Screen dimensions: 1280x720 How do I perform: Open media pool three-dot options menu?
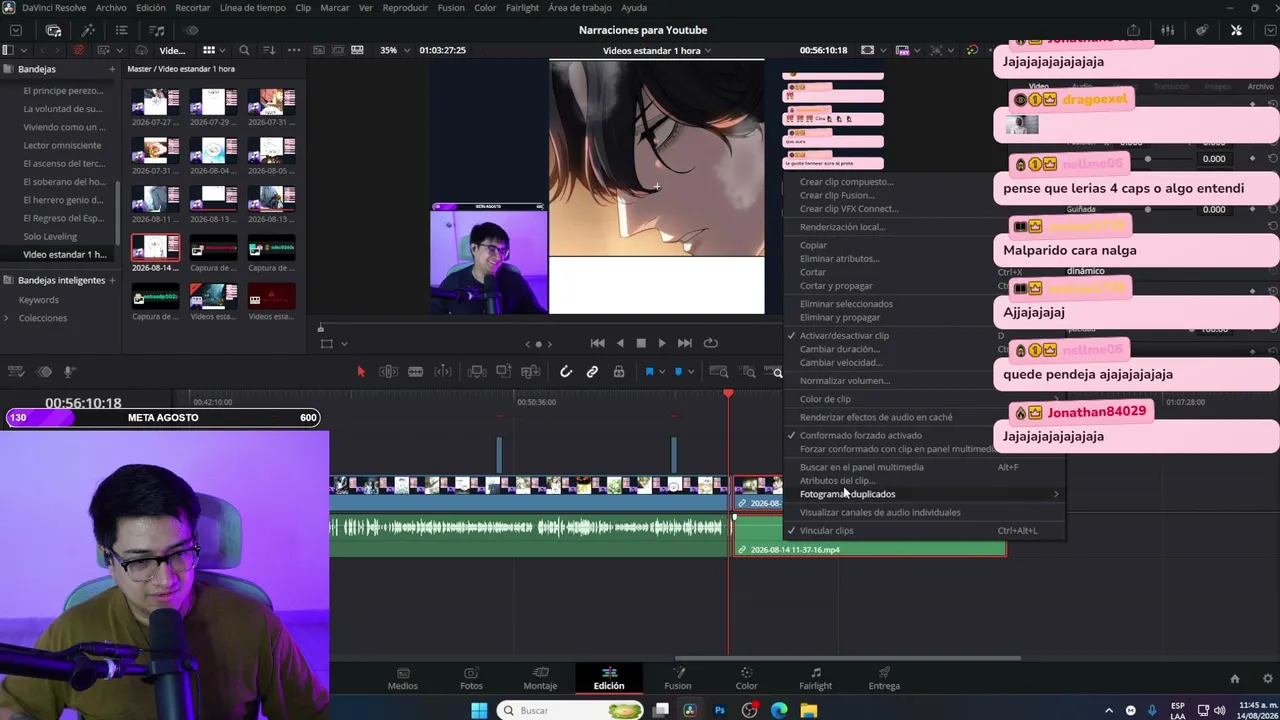[294, 50]
